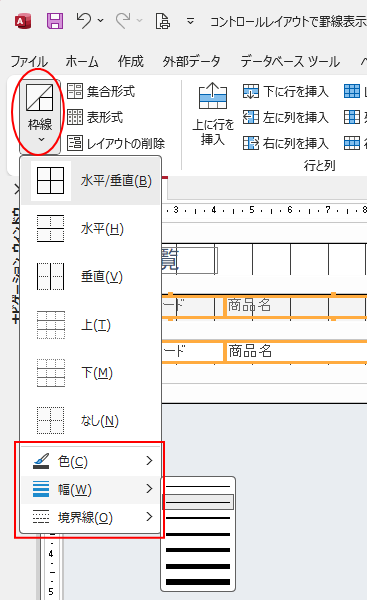
Task: Choose 垂直(V) gridlines option
Action: (91, 277)
